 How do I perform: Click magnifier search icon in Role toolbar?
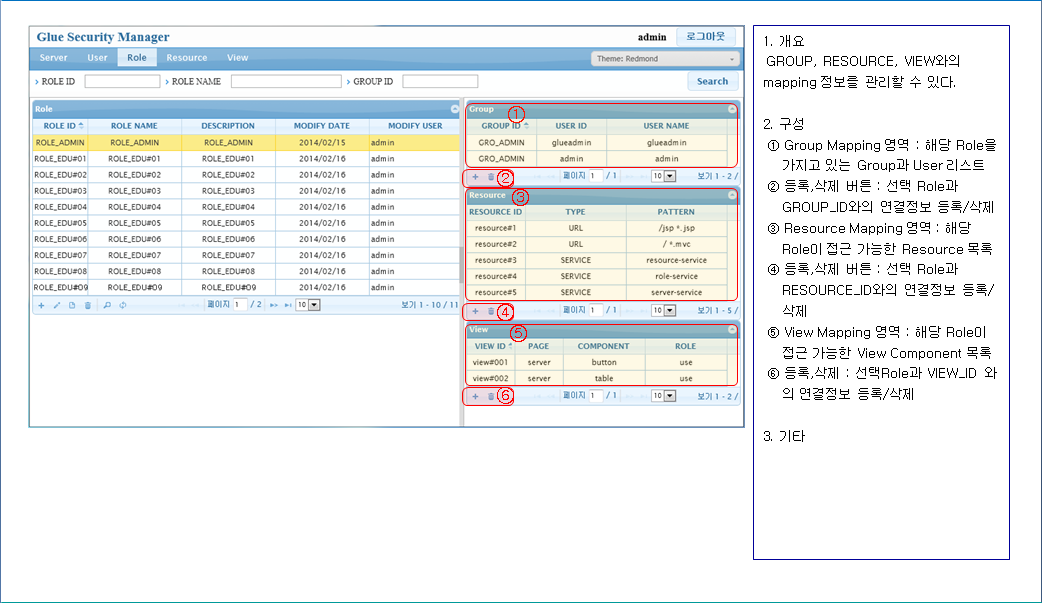point(107,304)
